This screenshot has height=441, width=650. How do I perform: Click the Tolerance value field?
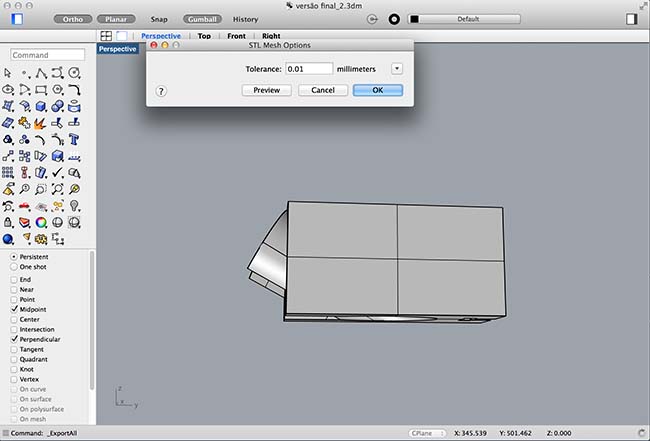coord(309,69)
